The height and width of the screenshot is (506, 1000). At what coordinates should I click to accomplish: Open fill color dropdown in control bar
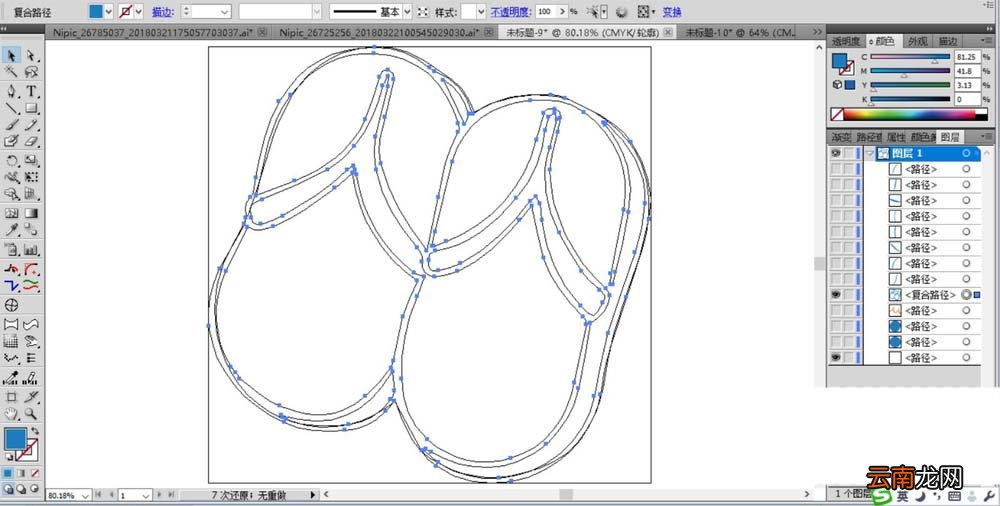coord(108,11)
